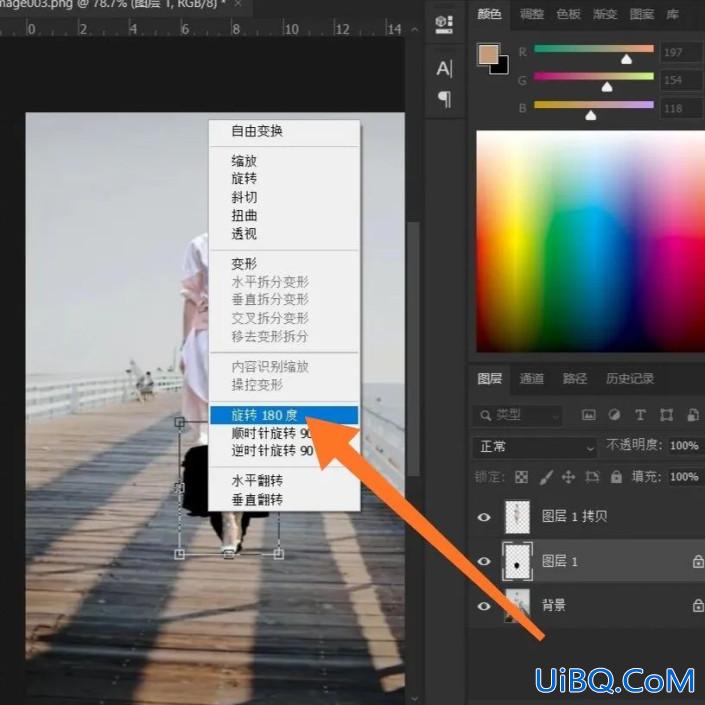Screen dimensions: 705x705
Task: Switch to the 渐变 tab
Action: click(605, 14)
